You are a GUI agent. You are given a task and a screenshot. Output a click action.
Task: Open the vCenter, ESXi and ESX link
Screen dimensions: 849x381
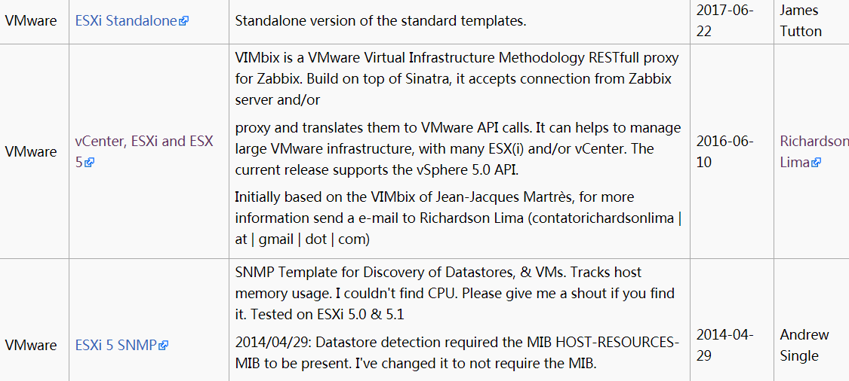pyautogui.click(x=144, y=152)
